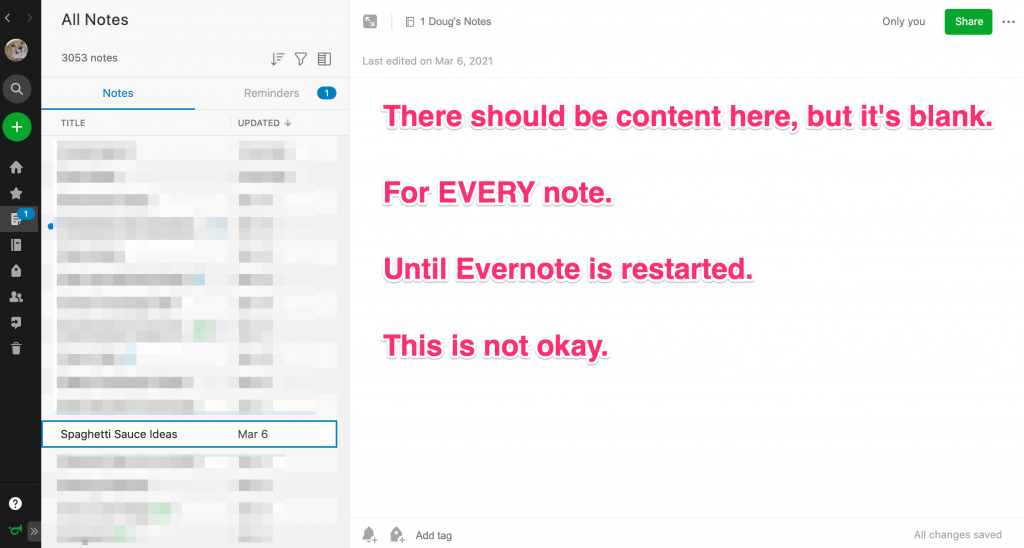This screenshot has height=548, width=1024.
Task: Click the All changes saved status
Action: (x=957, y=535)
